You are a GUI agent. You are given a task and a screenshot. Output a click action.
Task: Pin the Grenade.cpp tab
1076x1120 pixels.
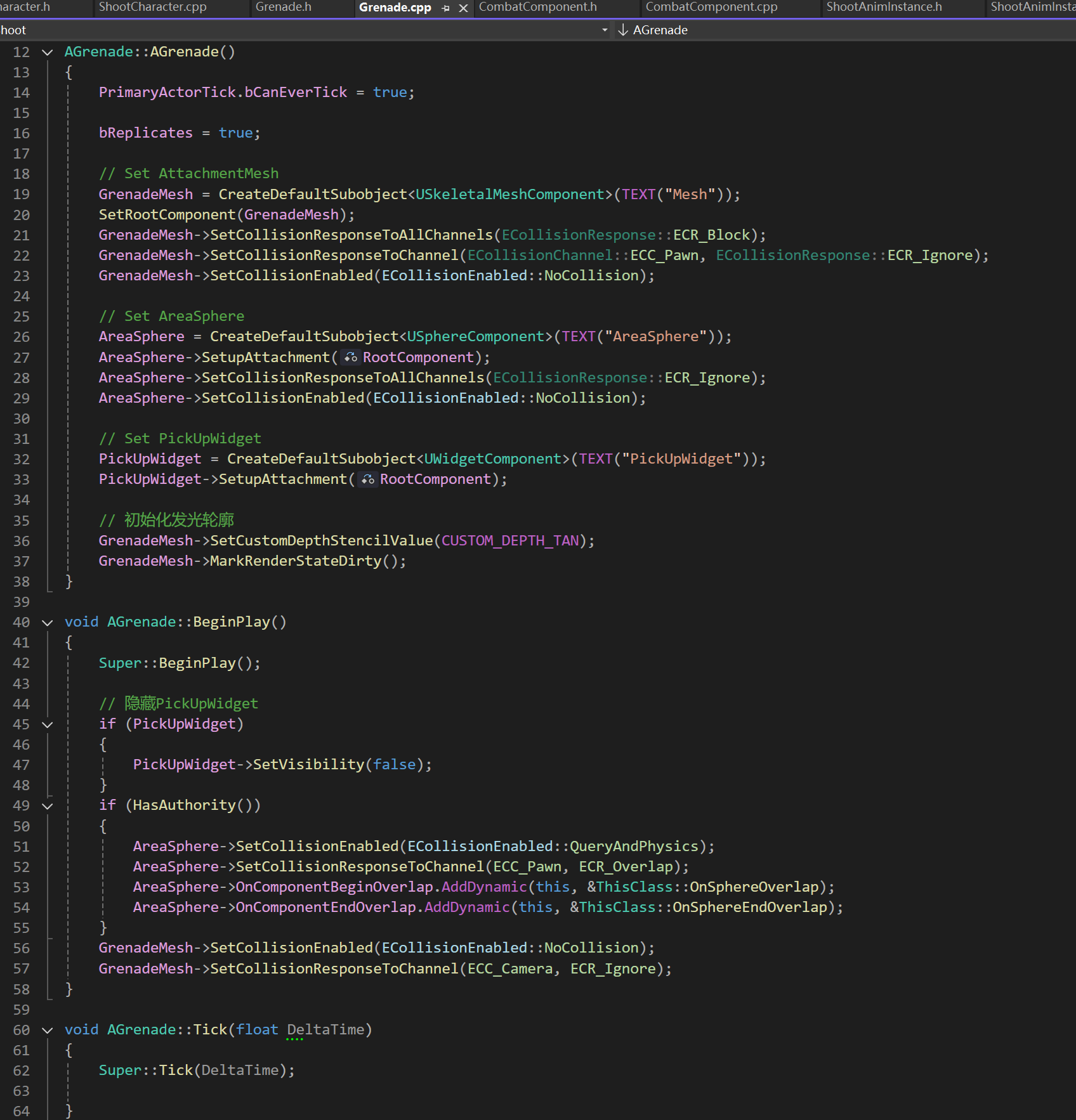click(445, 8)
